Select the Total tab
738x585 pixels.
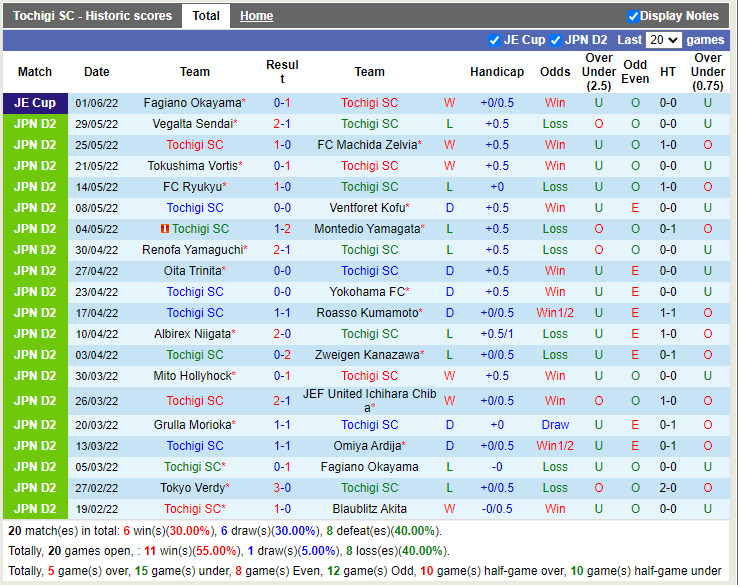coord(206,16)
